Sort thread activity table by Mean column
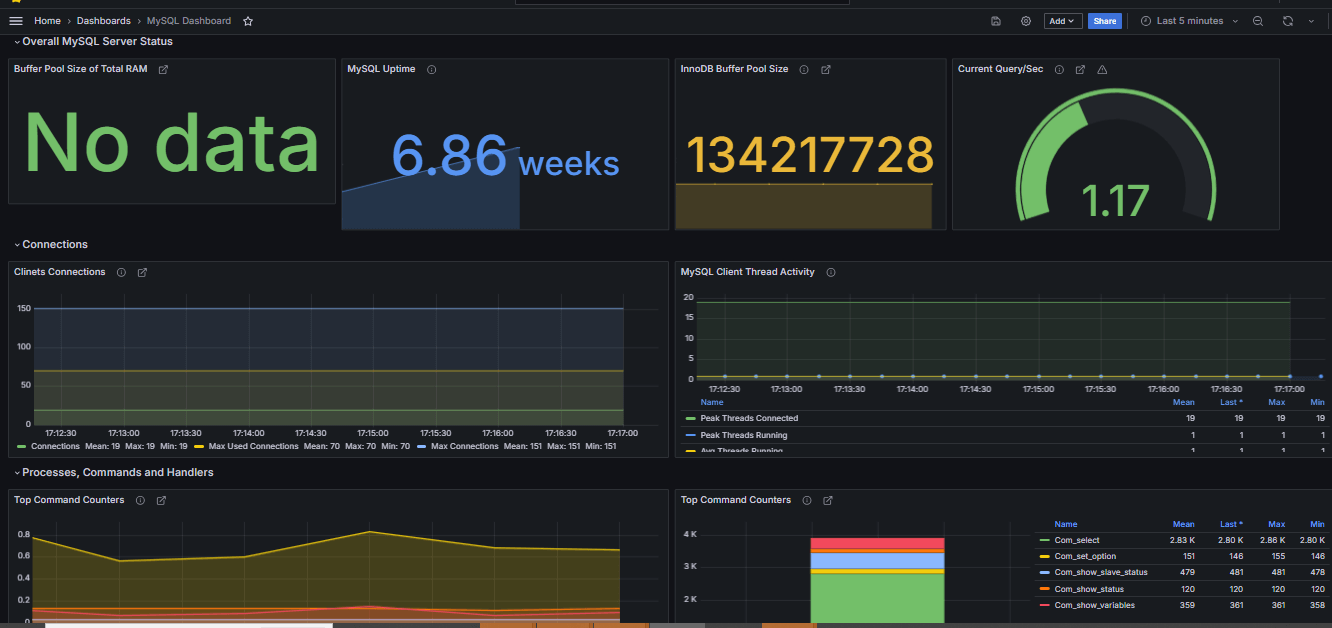 click(1183, 403)
